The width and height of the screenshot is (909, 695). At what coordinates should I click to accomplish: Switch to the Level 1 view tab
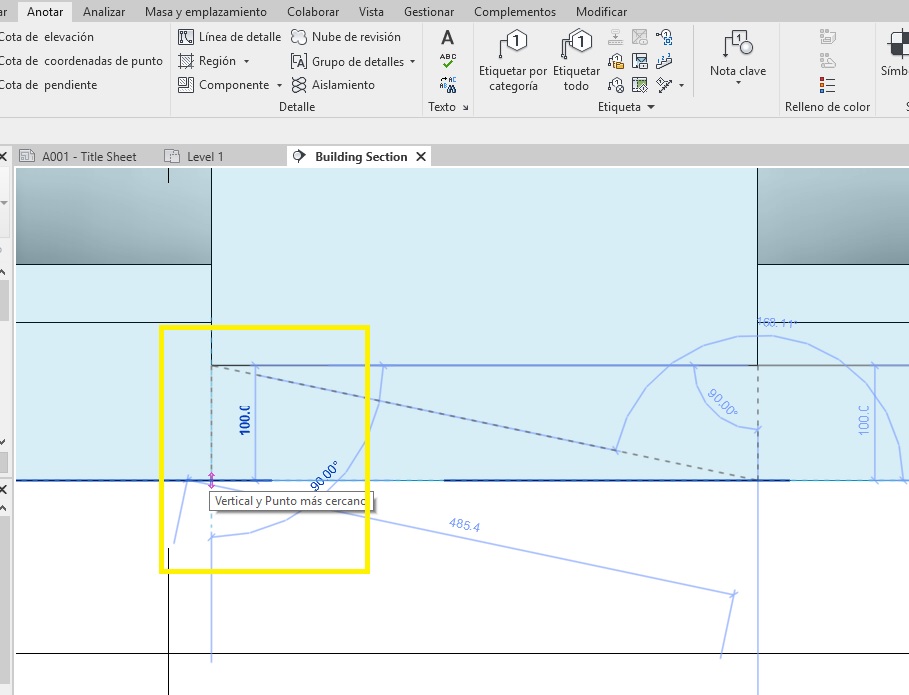(x=205, y=157)
